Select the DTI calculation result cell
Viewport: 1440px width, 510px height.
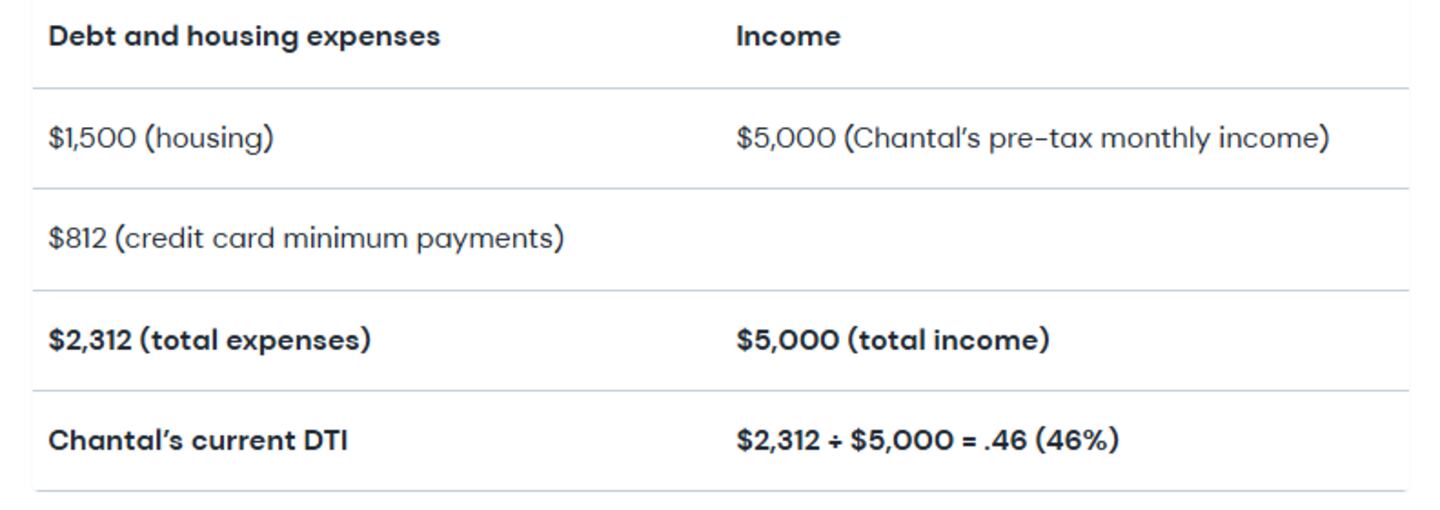[x=927, y=440]
